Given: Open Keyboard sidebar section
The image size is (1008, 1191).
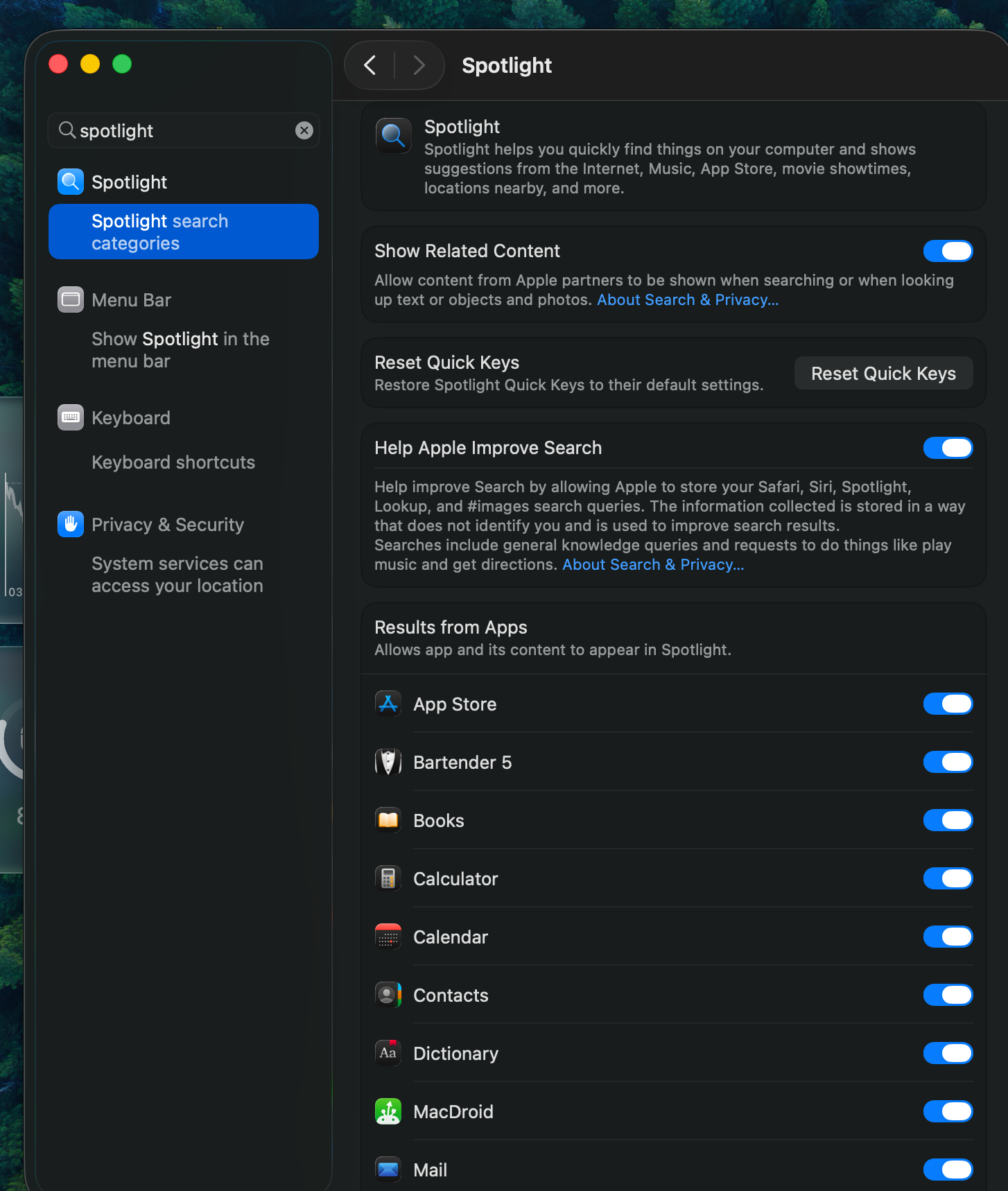Looking at the screenshot, I should click(x=184, y=417).
